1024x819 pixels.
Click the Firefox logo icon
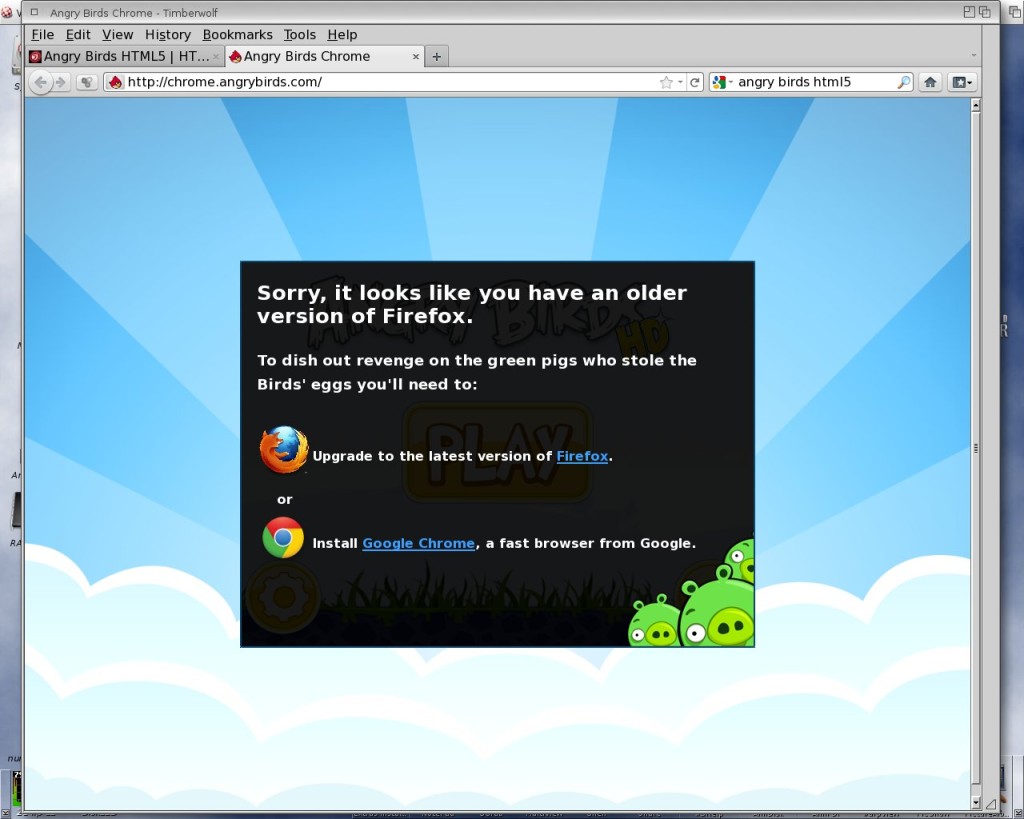point(283,449)
